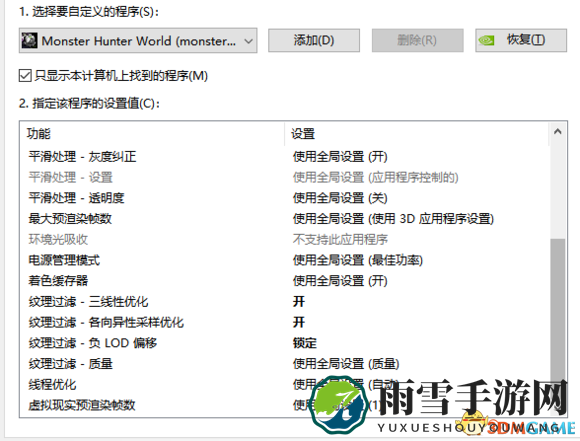580x441 pixels.
Task: Select the 着色缓存器 feature row
Action: [x=285, y=281]
